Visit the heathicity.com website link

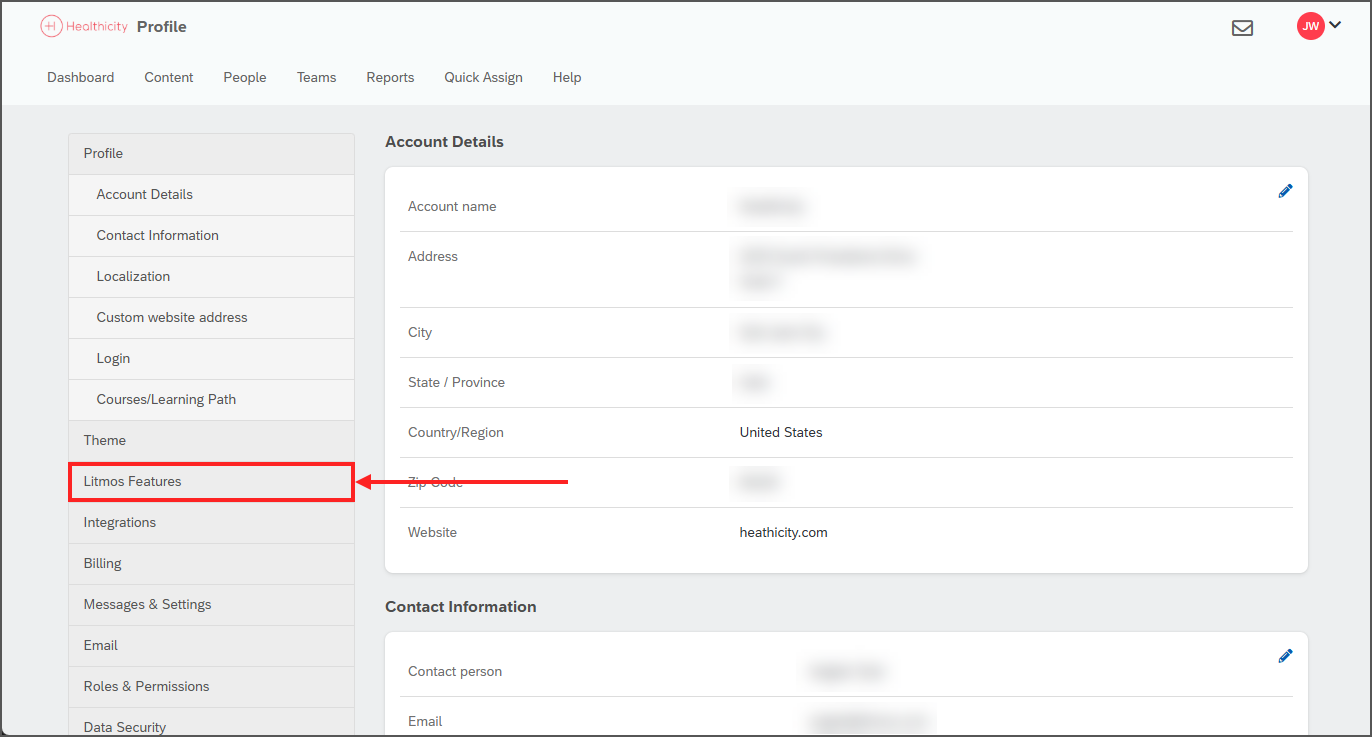pos(783,532)
